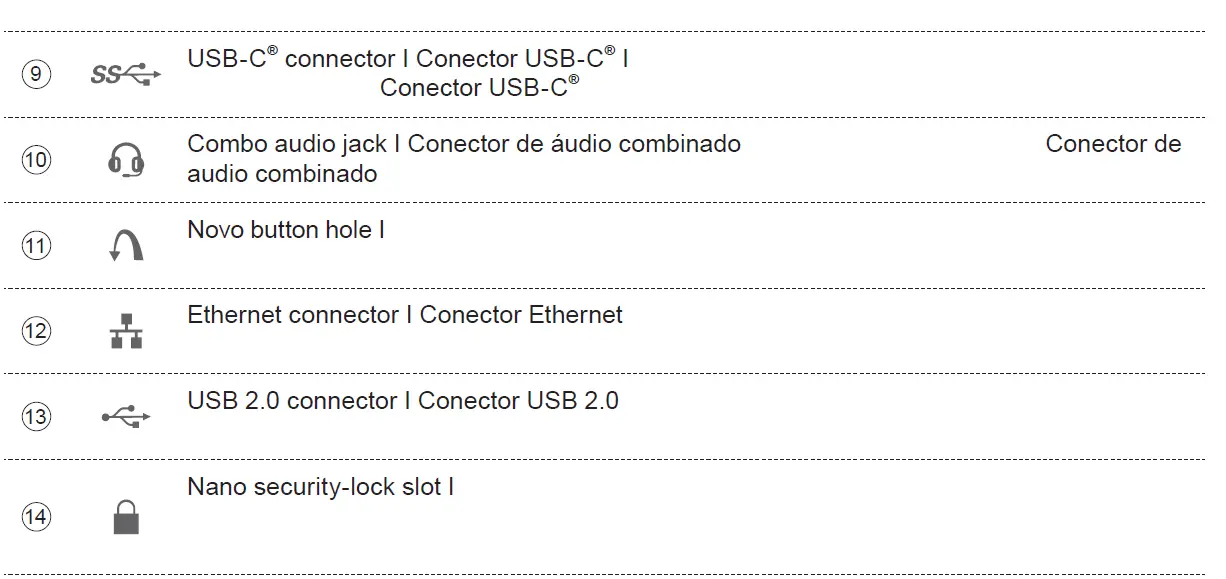Click the SuperSpeed USB icon
This screenshot has width=1226, height=579.
point(125,74)
